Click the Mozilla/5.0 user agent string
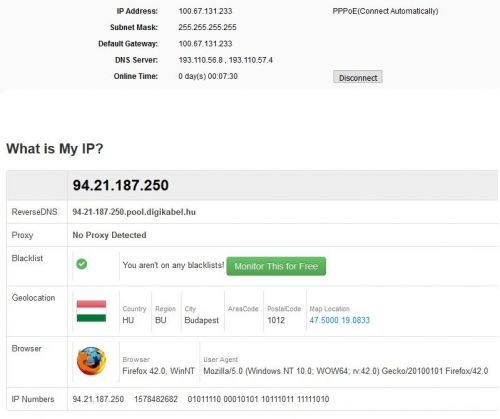Viewport: 500px width, 419px height. [346, 371]
